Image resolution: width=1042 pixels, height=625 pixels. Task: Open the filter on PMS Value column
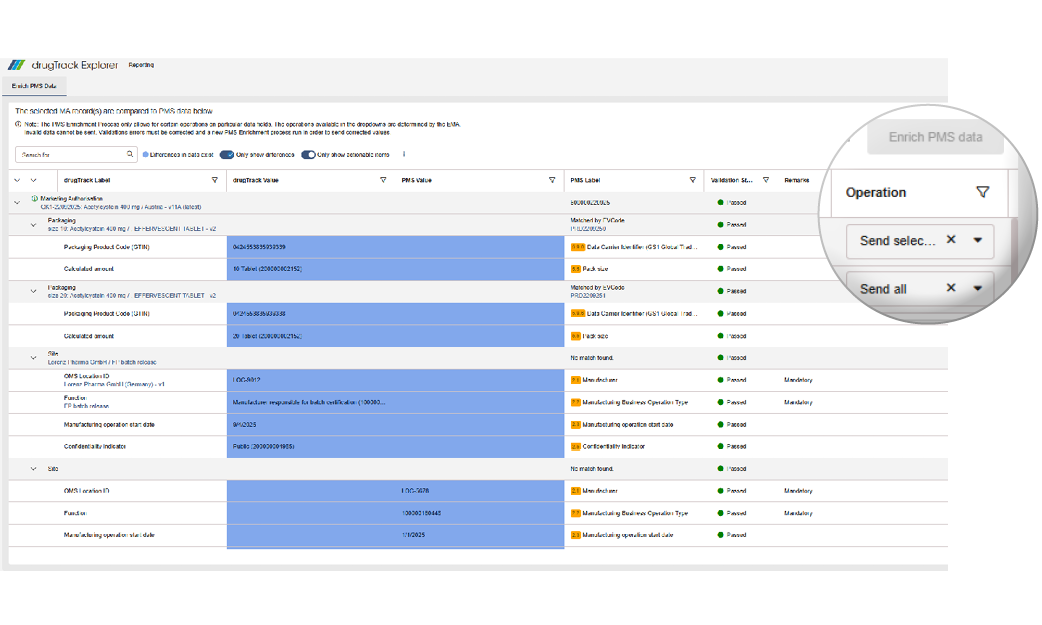pos(552,180)
